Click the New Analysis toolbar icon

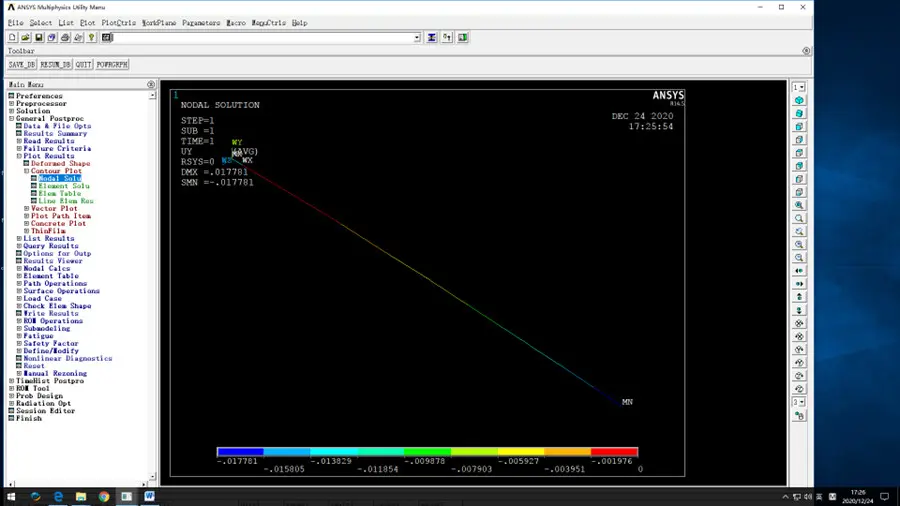12,37
